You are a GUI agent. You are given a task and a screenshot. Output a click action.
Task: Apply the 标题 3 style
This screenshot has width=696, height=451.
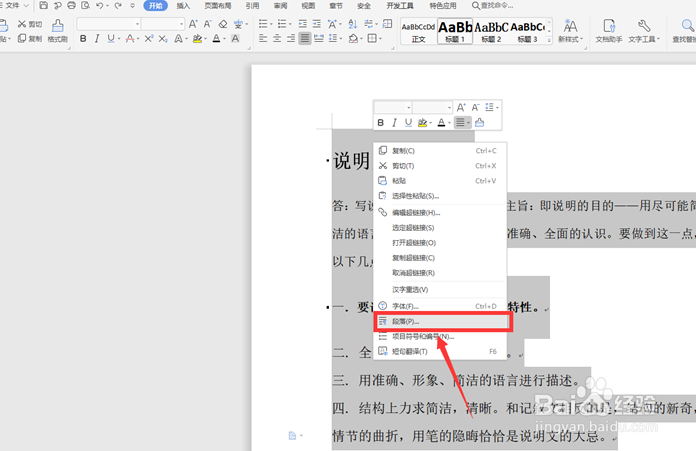(x=527, y=32)
